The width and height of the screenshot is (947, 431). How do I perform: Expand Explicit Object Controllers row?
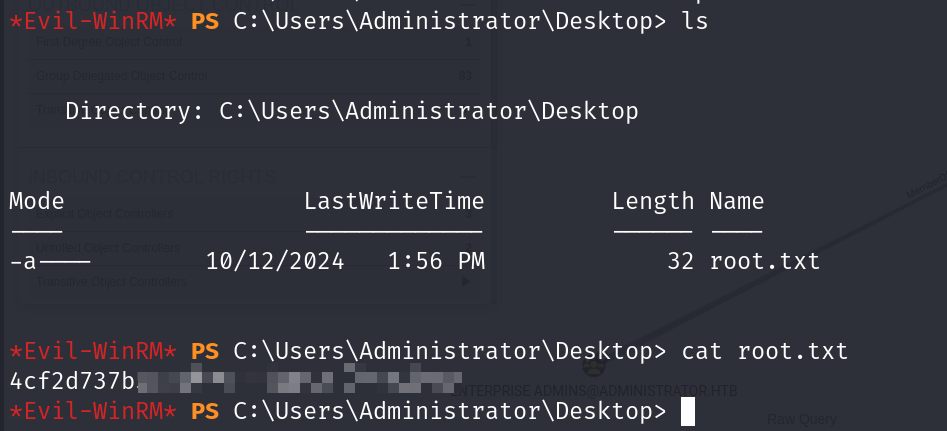254,214
